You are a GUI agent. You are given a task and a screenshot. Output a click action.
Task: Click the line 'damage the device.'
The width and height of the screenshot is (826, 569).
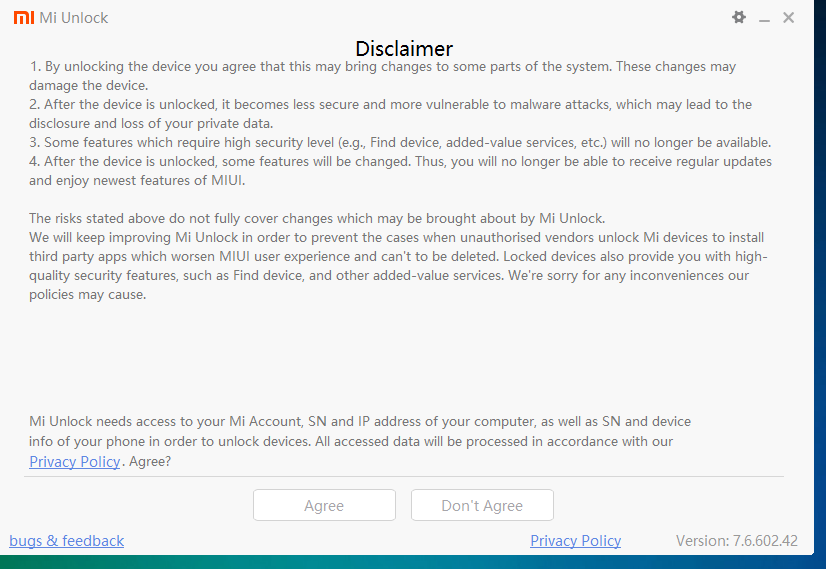(88, 85)
